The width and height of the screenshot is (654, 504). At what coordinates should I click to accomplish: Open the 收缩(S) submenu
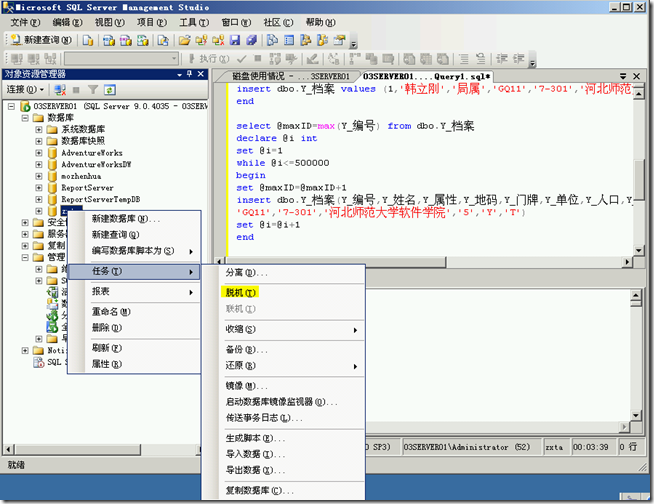(x=291, y=329)
